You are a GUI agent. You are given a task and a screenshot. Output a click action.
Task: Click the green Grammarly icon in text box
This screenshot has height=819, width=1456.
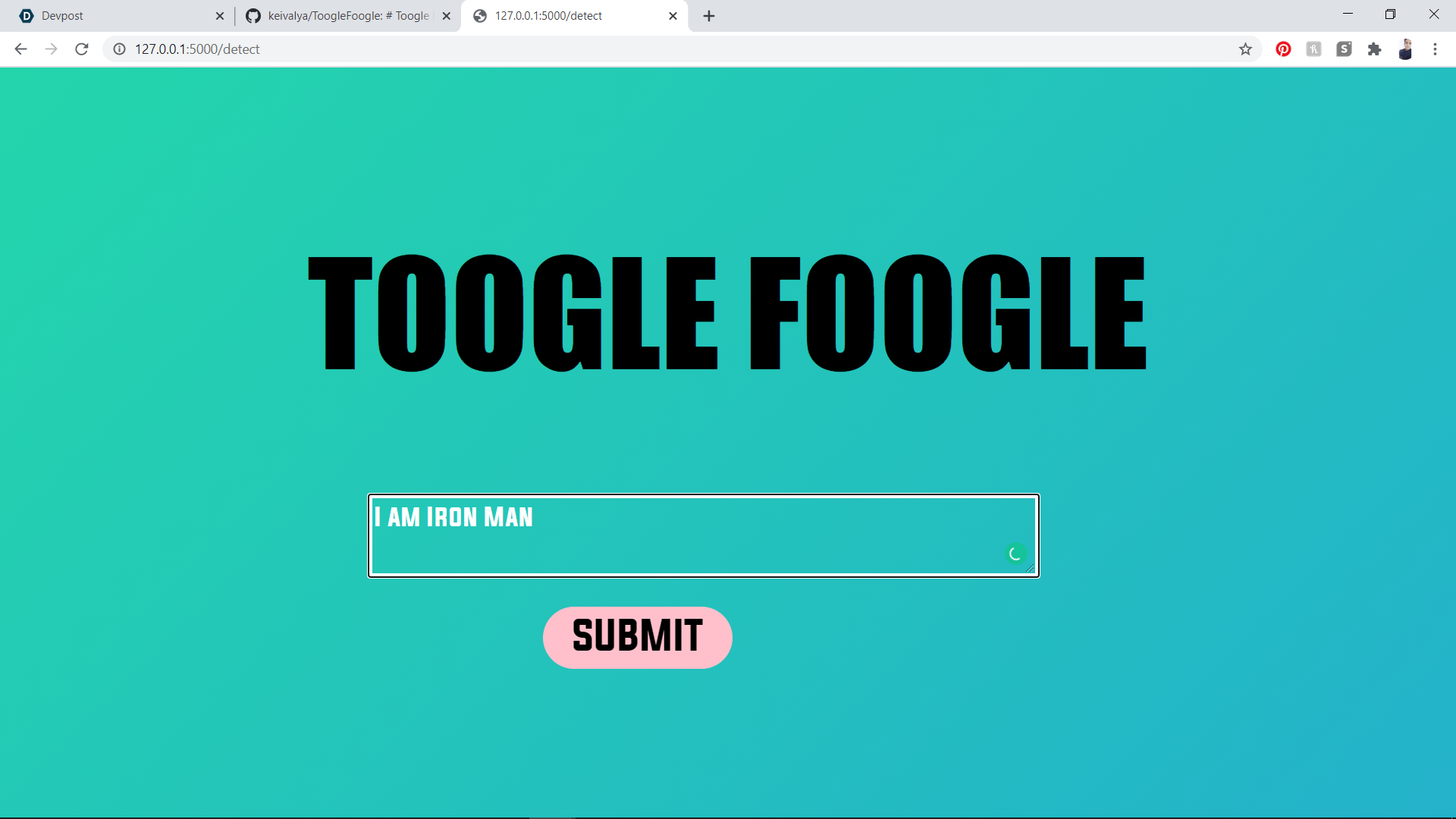point(1015,554)
